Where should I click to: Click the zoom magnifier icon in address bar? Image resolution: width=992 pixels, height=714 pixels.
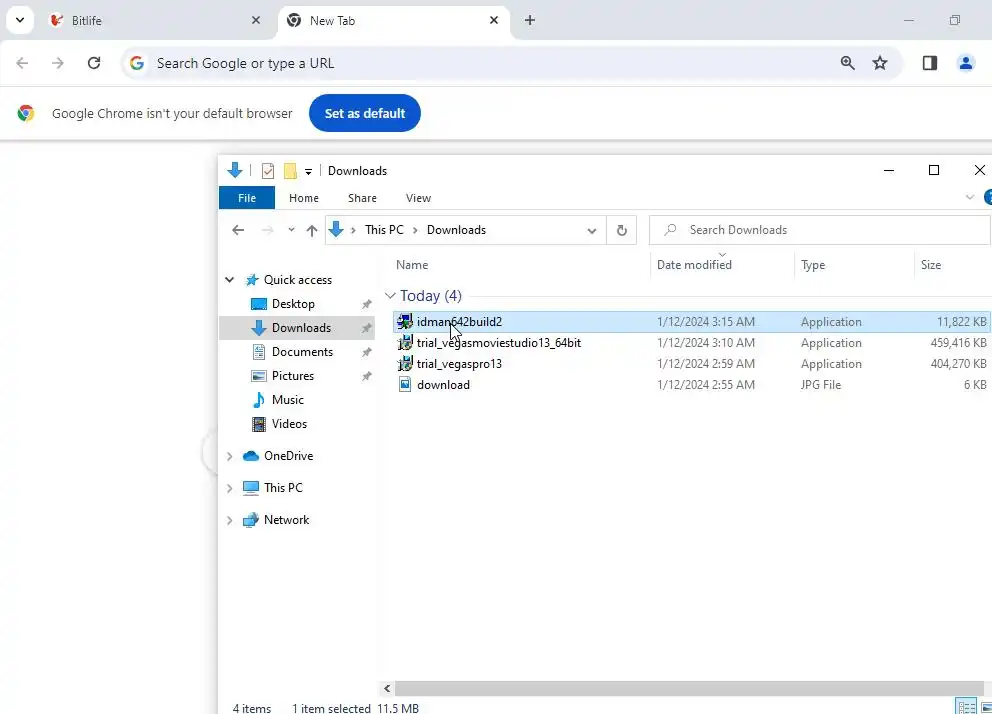click(x=847, y=63)
